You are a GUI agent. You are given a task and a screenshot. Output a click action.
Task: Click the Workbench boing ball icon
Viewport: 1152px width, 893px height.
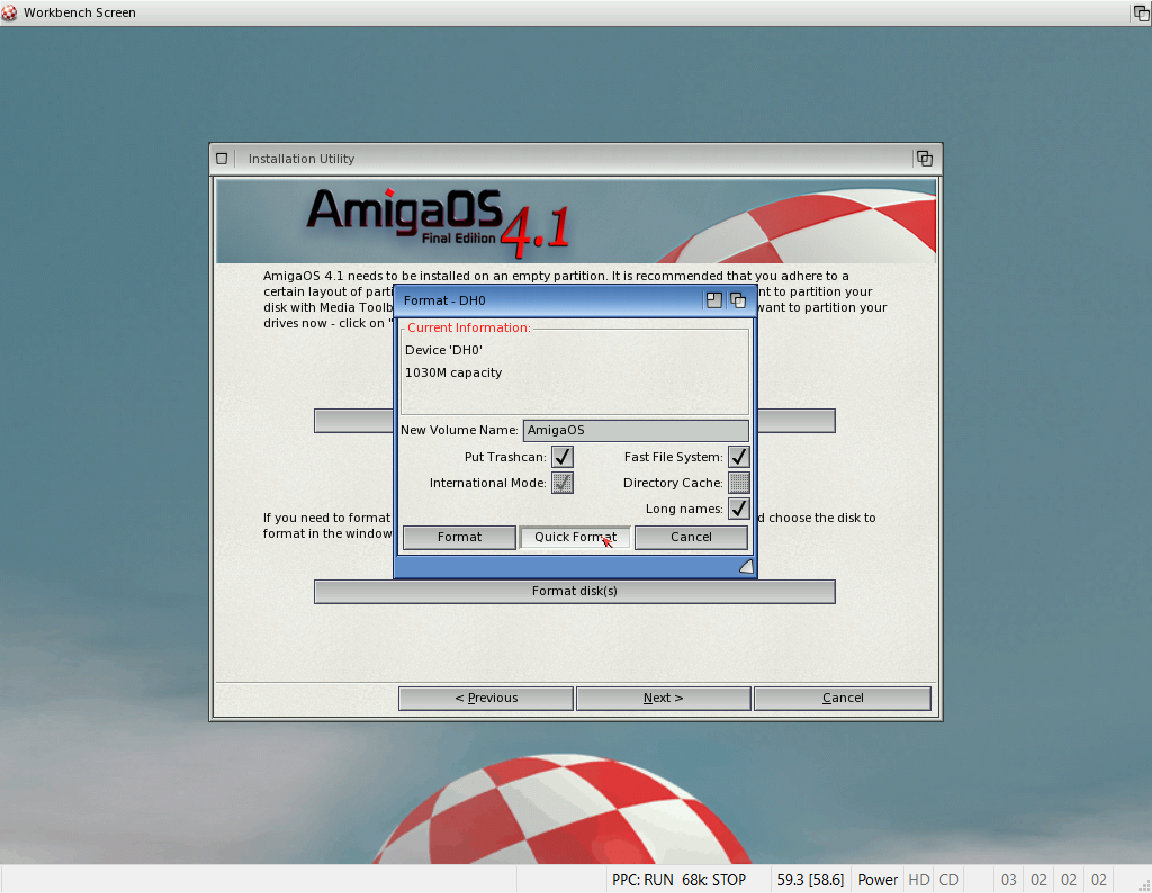(10, 12)
